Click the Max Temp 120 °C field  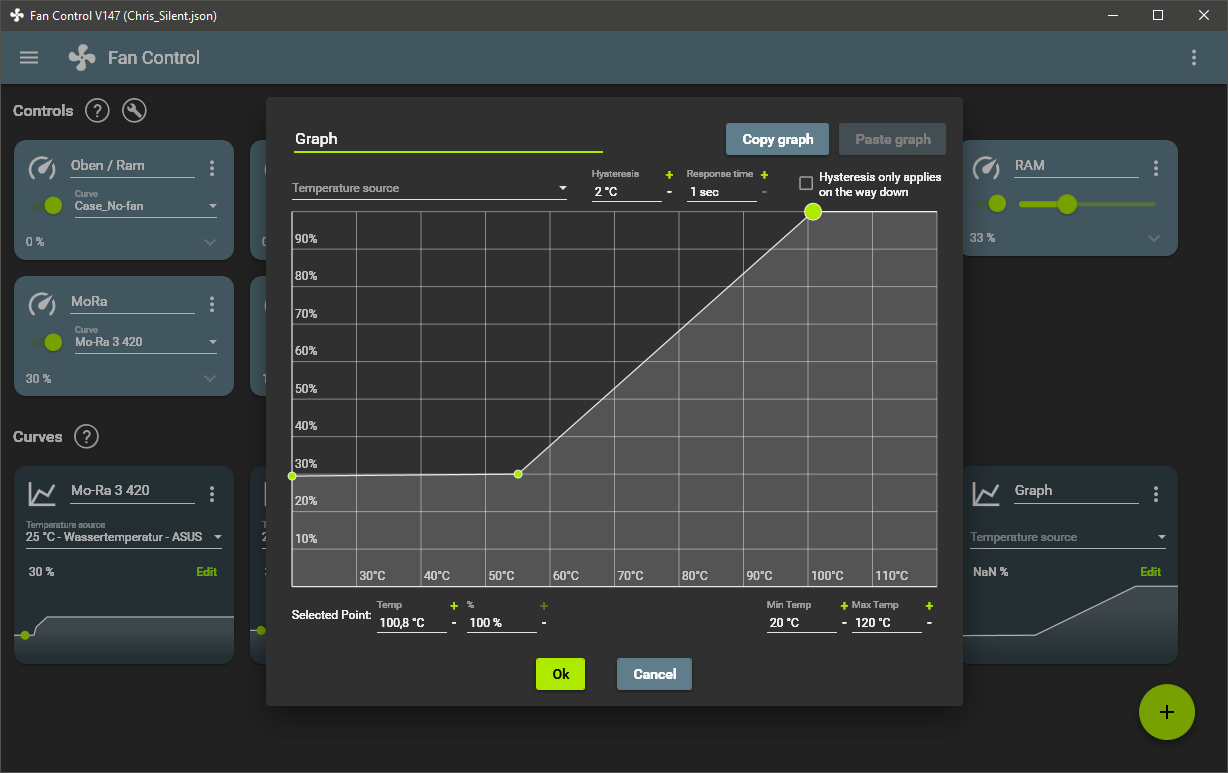[886, 622]
